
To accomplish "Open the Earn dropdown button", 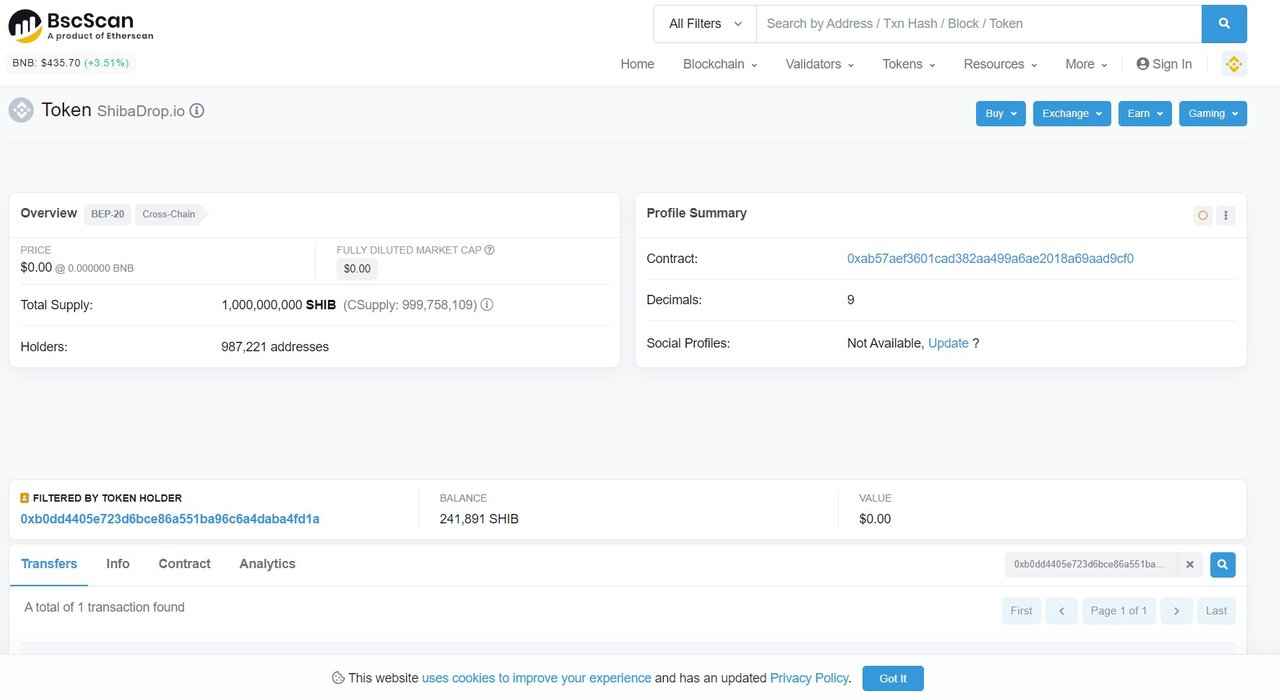I will point(1145,114).
